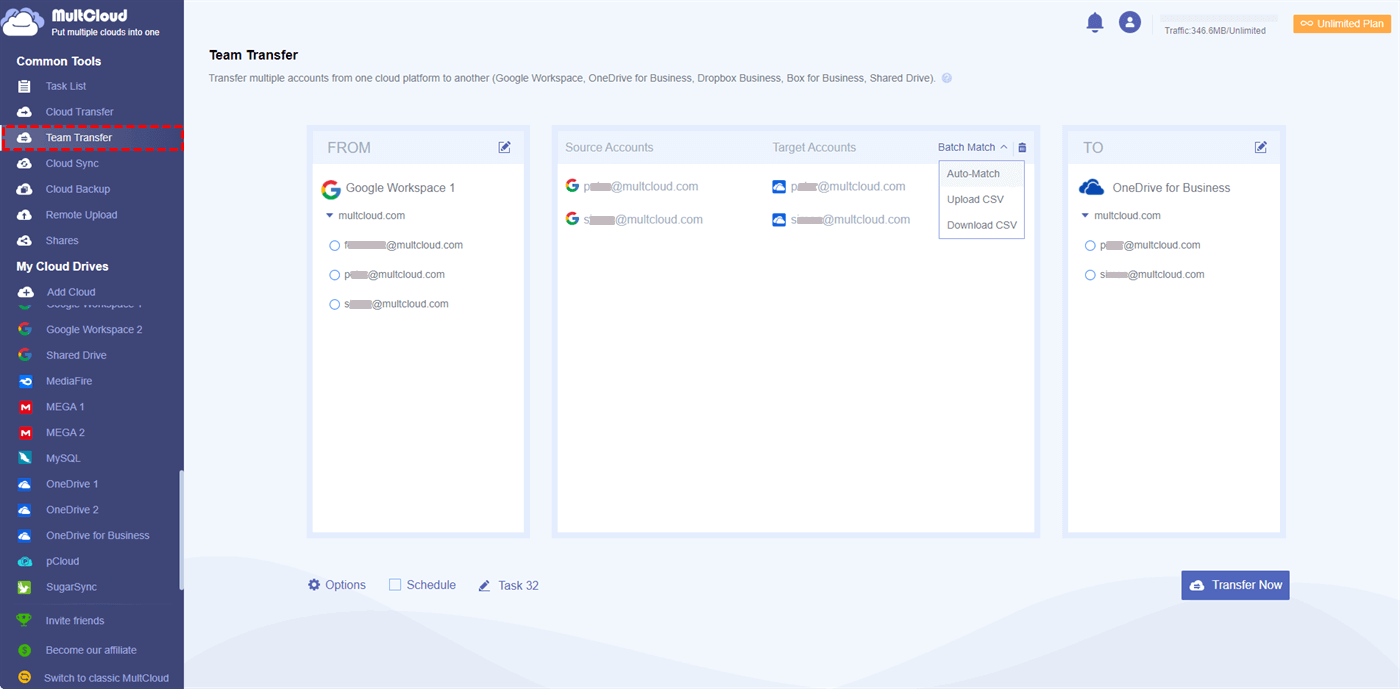Click the Add Cloud plus icon
The height and width of the screenshot is (689, 1400).
[25, 292]
